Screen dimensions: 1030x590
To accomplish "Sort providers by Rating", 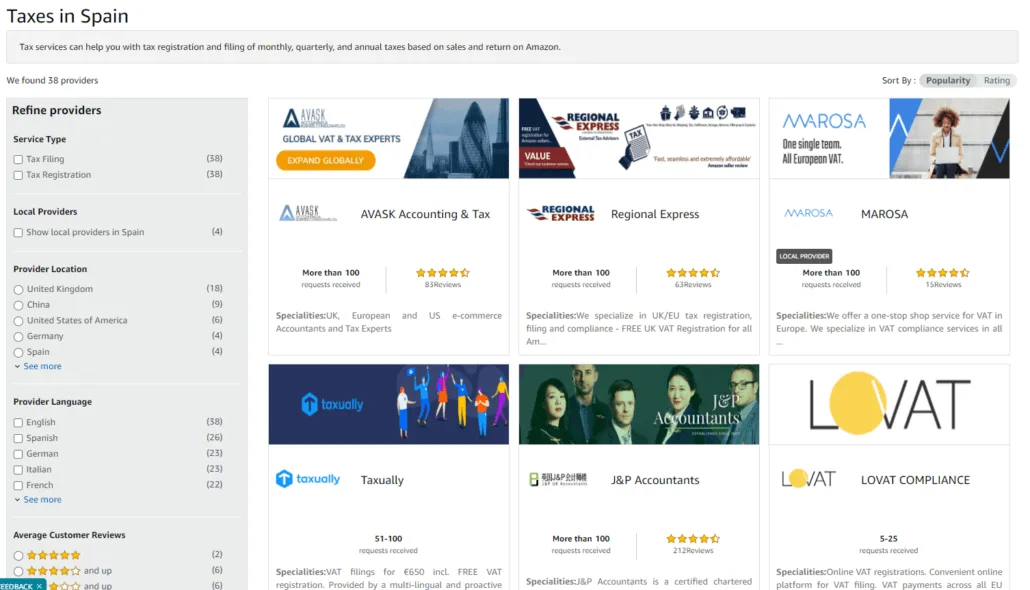I will click(x=996, y=80).
